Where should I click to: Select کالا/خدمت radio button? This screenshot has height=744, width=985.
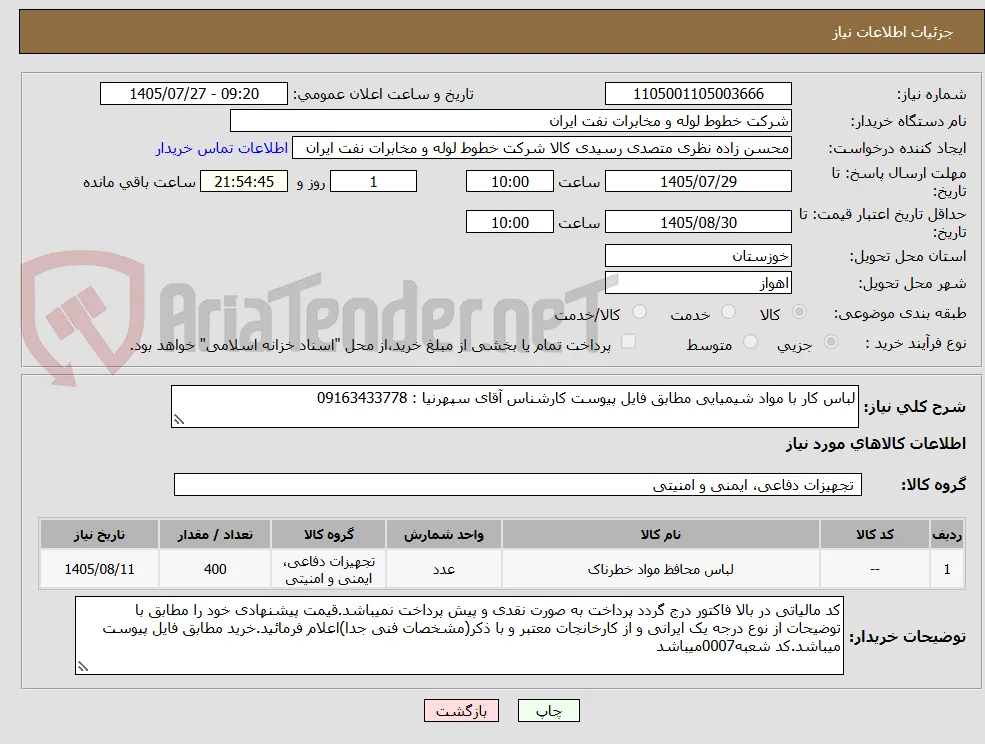pyautogui.click(x=639, y=312)
